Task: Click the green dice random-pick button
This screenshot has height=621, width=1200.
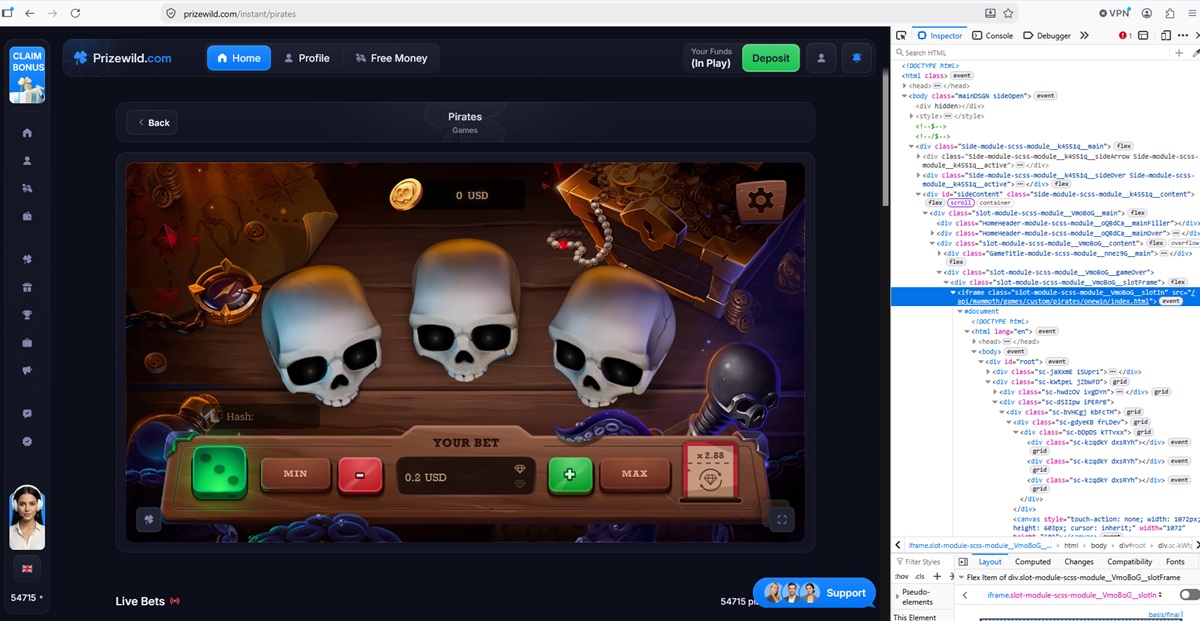Action: (x=220, y=474)
